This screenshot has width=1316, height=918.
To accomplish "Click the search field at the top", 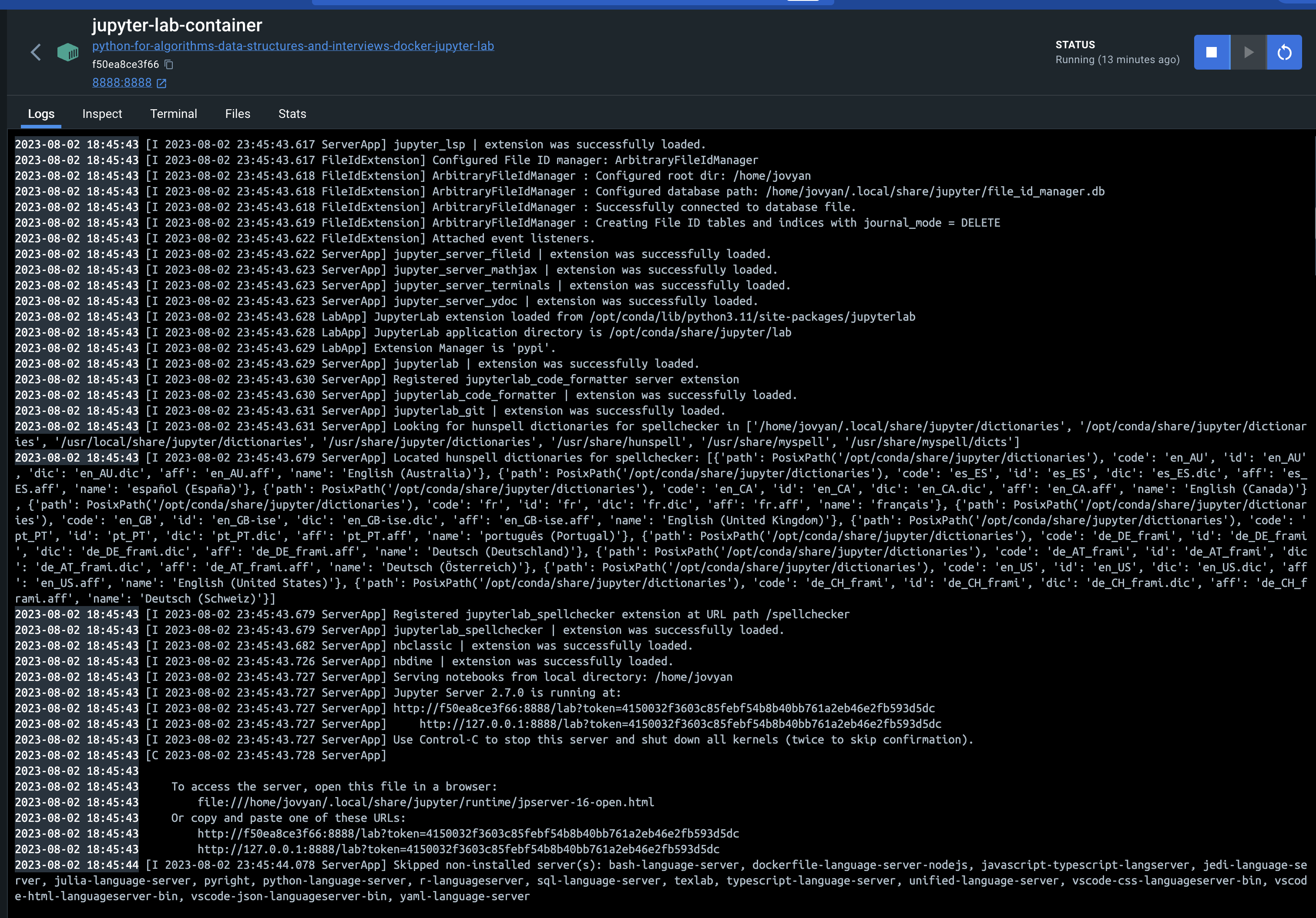I will (573, 3).
